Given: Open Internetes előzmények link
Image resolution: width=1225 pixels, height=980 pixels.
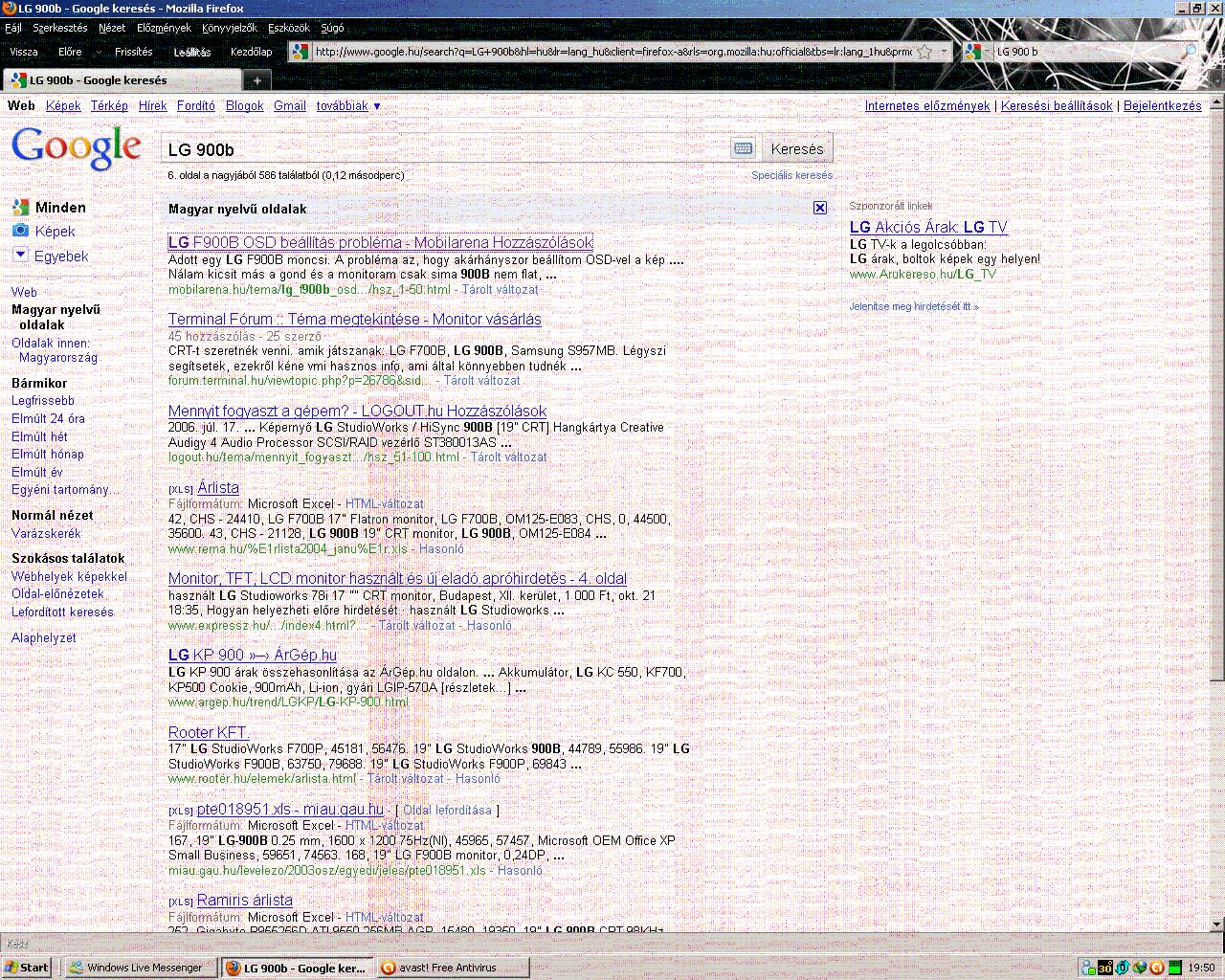Looking at the screenshot, I should click(x=927, y=106).
